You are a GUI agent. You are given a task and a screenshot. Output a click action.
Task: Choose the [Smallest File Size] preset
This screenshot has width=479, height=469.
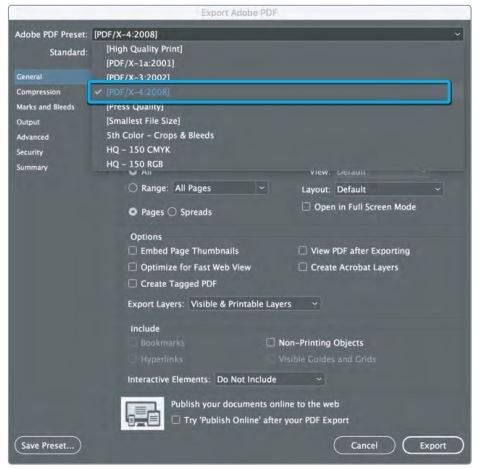point(143,121)
